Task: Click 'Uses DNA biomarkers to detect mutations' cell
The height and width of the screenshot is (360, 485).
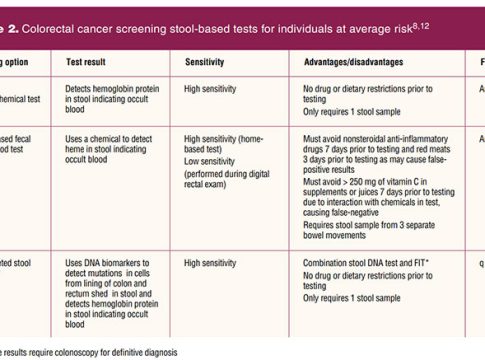Action: (x=112, y=293)
